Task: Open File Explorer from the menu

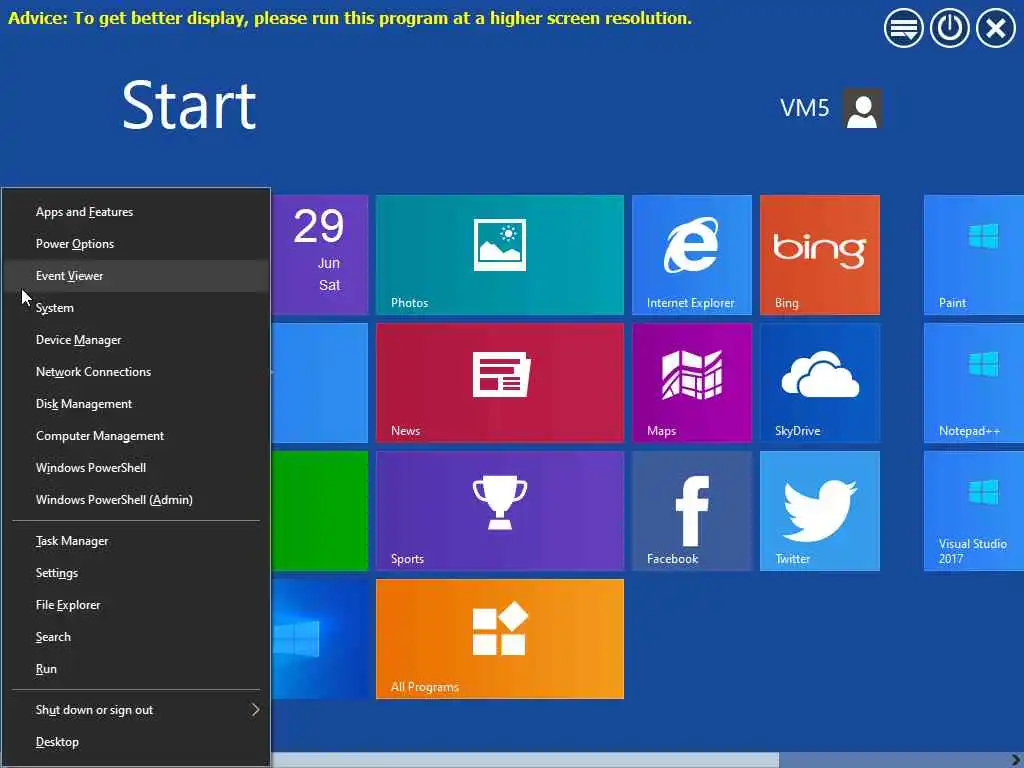Action: [x=136, y=605]
